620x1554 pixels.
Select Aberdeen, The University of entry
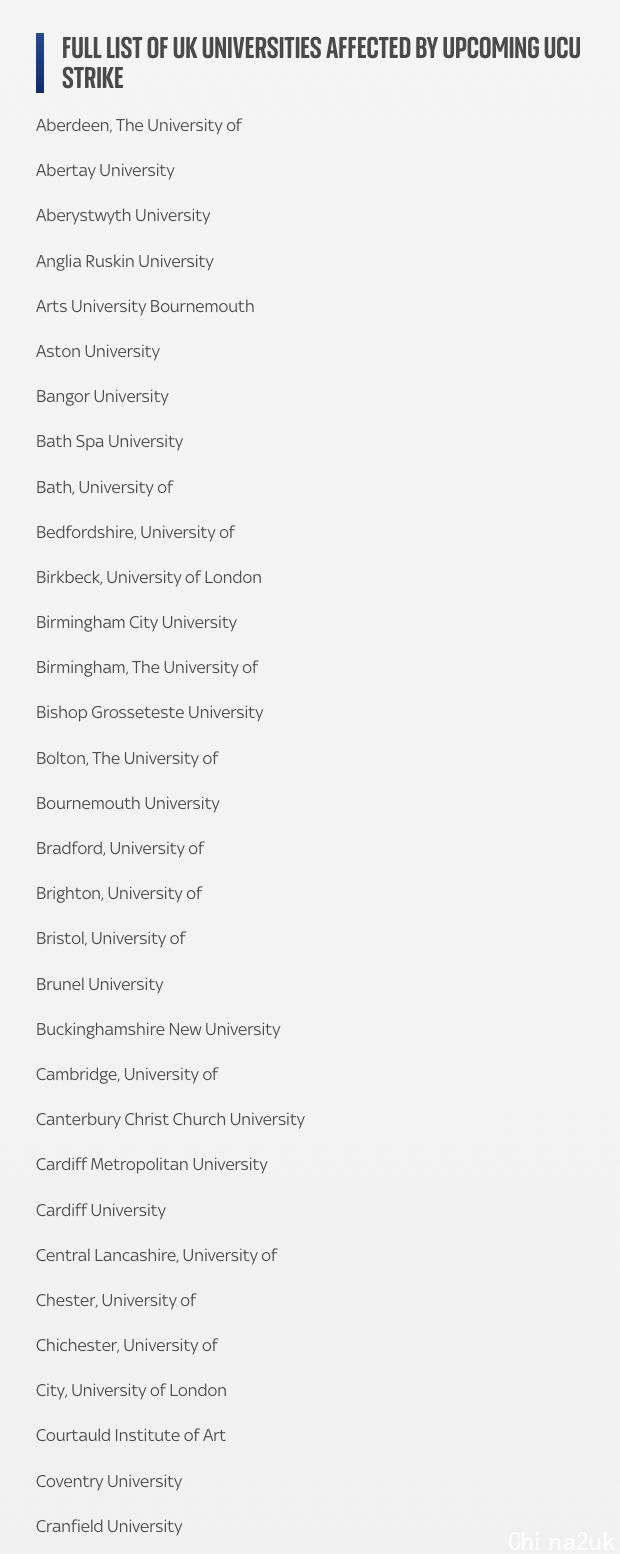[139, 125]
